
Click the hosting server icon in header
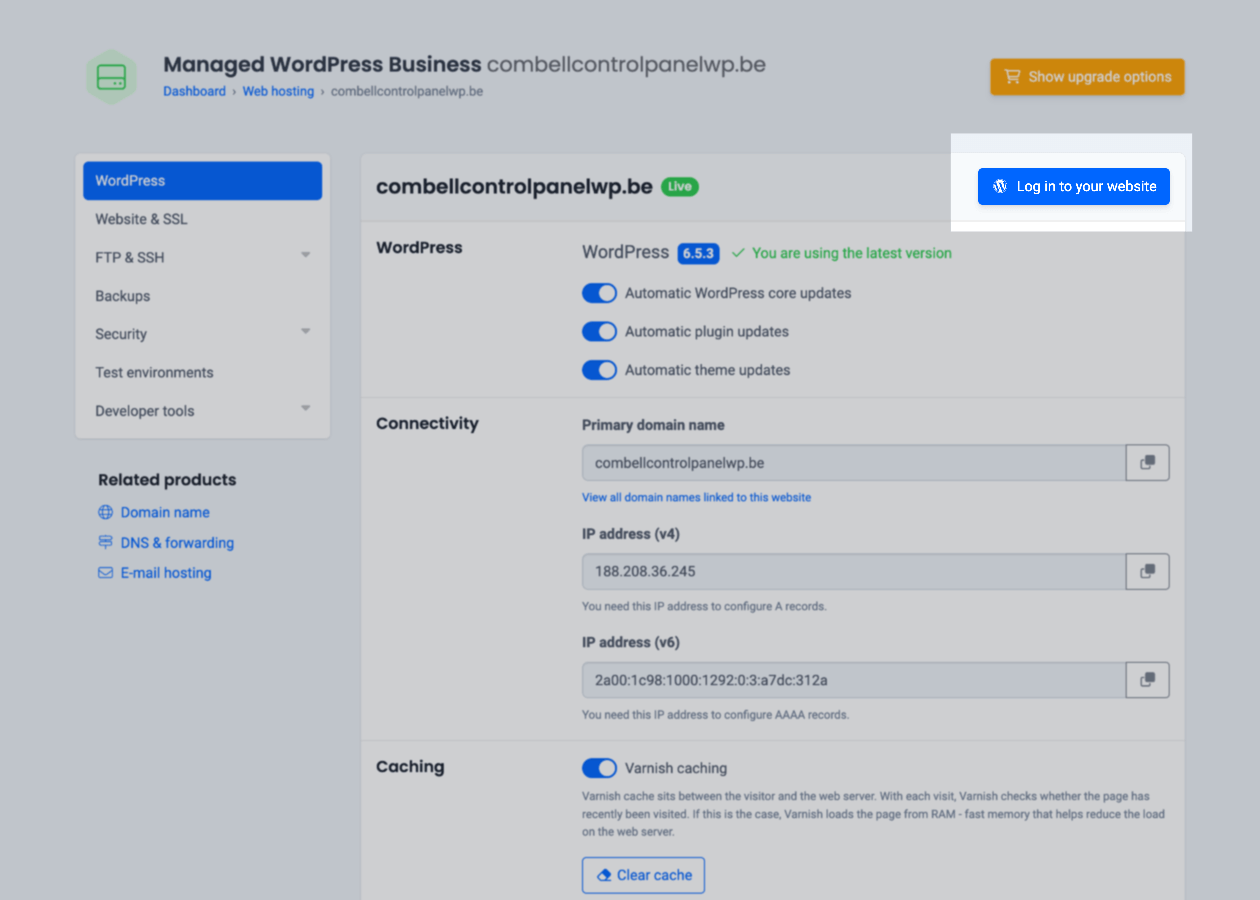pos(111,77)
